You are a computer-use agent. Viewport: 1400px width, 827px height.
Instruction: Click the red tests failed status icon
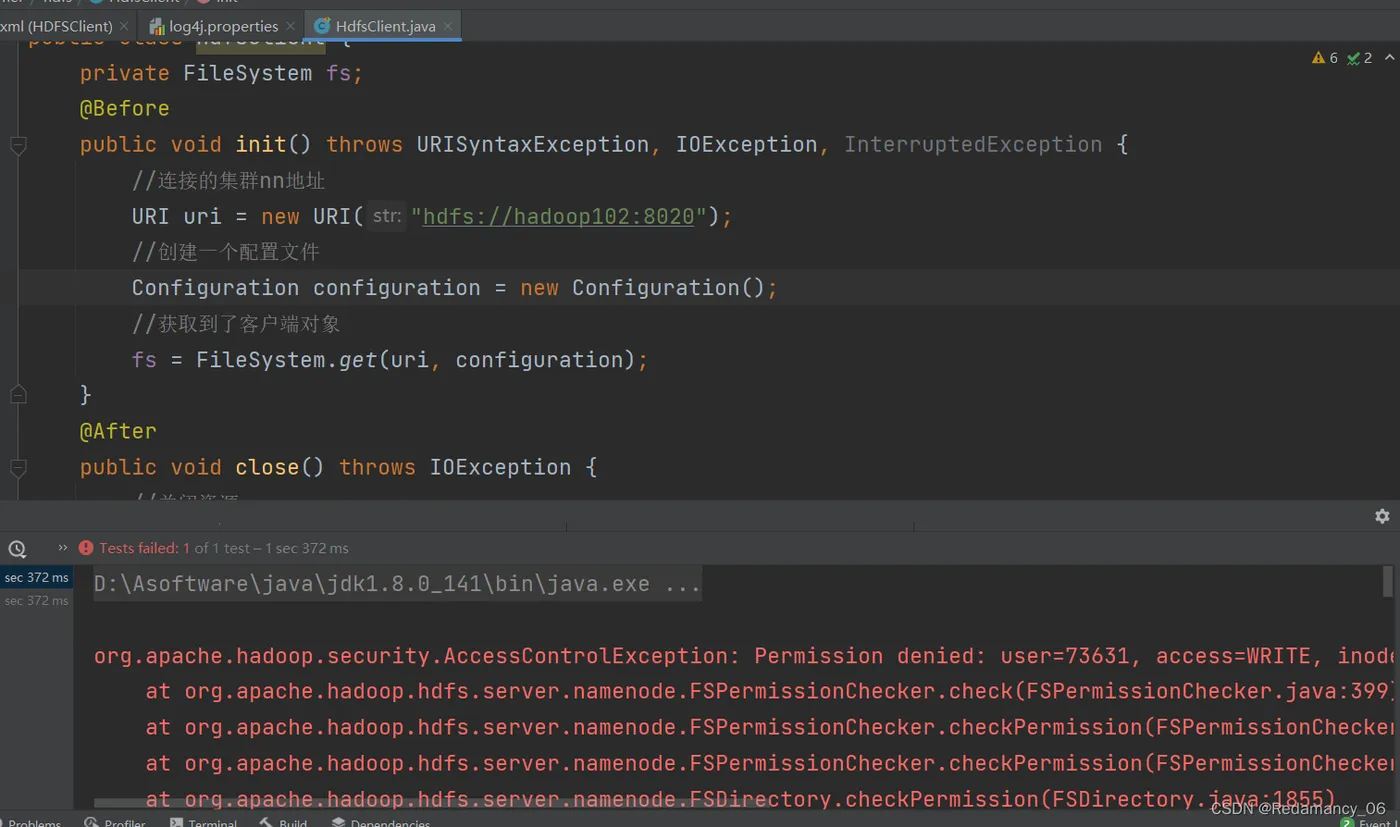coord(86,548)
